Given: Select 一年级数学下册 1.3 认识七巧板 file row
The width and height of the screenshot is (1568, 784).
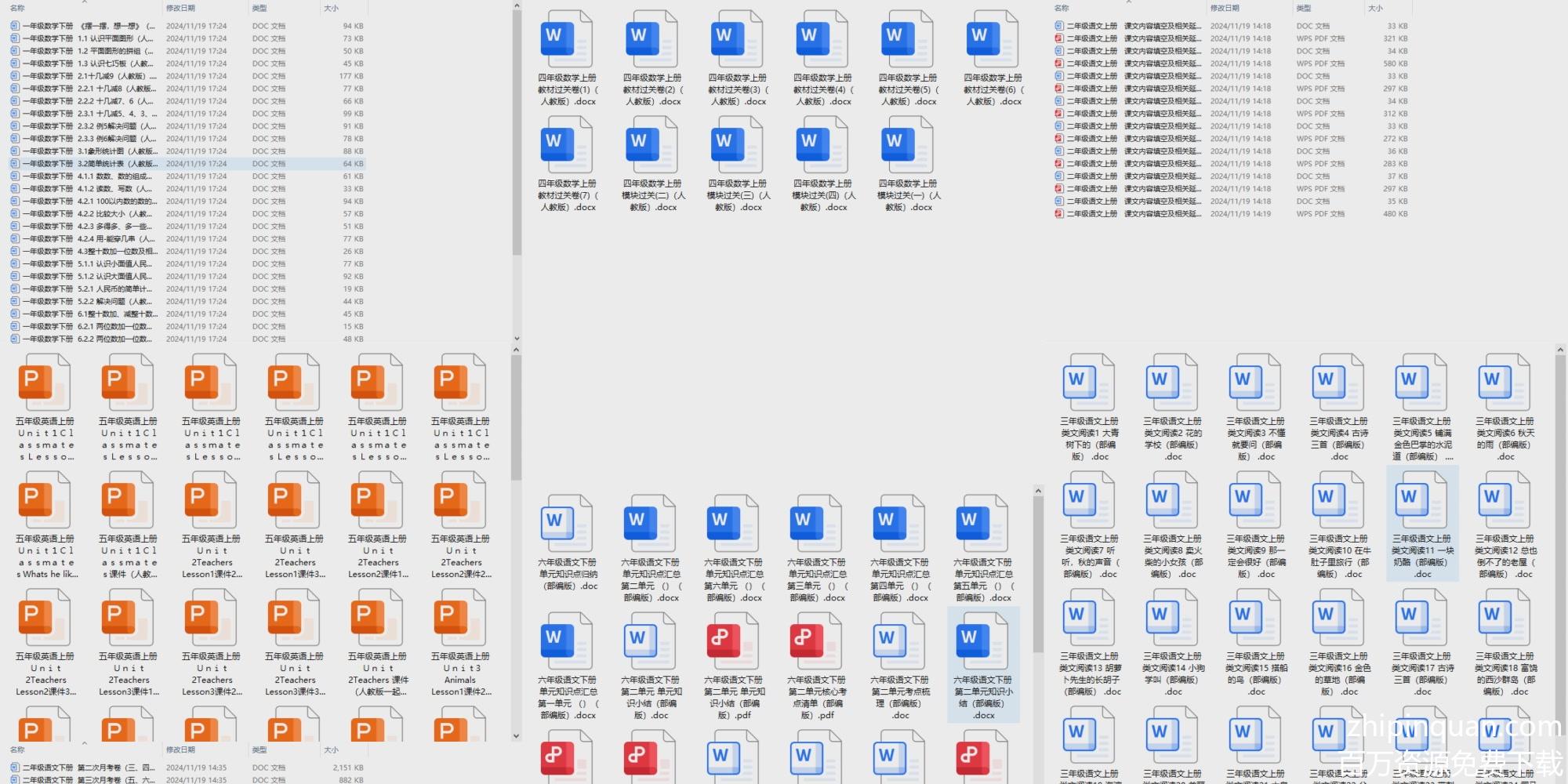Looking at the screenshot, I should [118, 64].
